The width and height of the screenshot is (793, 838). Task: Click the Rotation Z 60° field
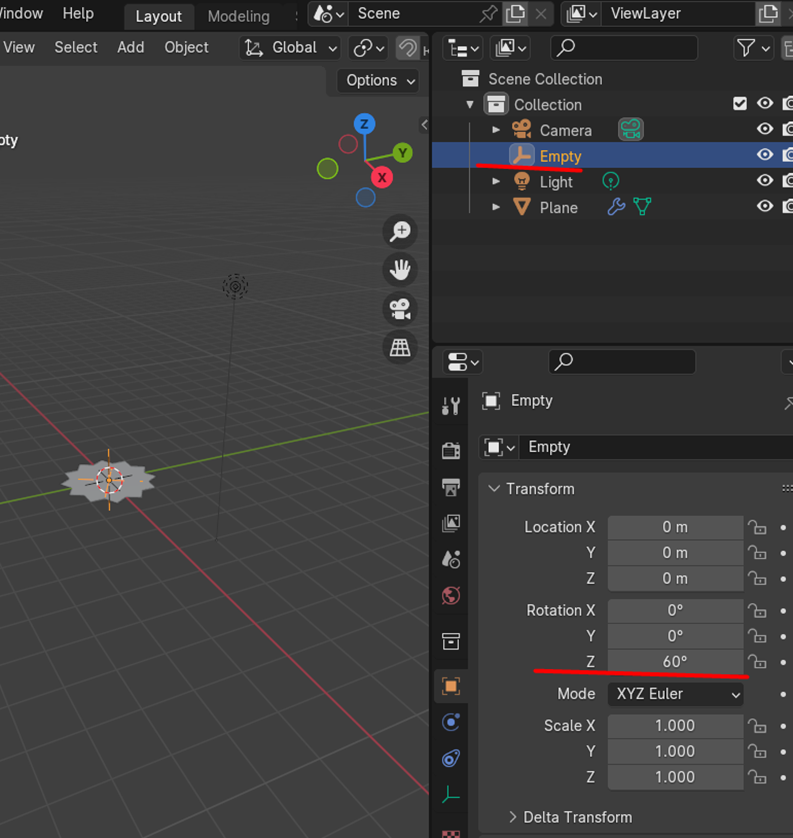click(x=675, y=662)
